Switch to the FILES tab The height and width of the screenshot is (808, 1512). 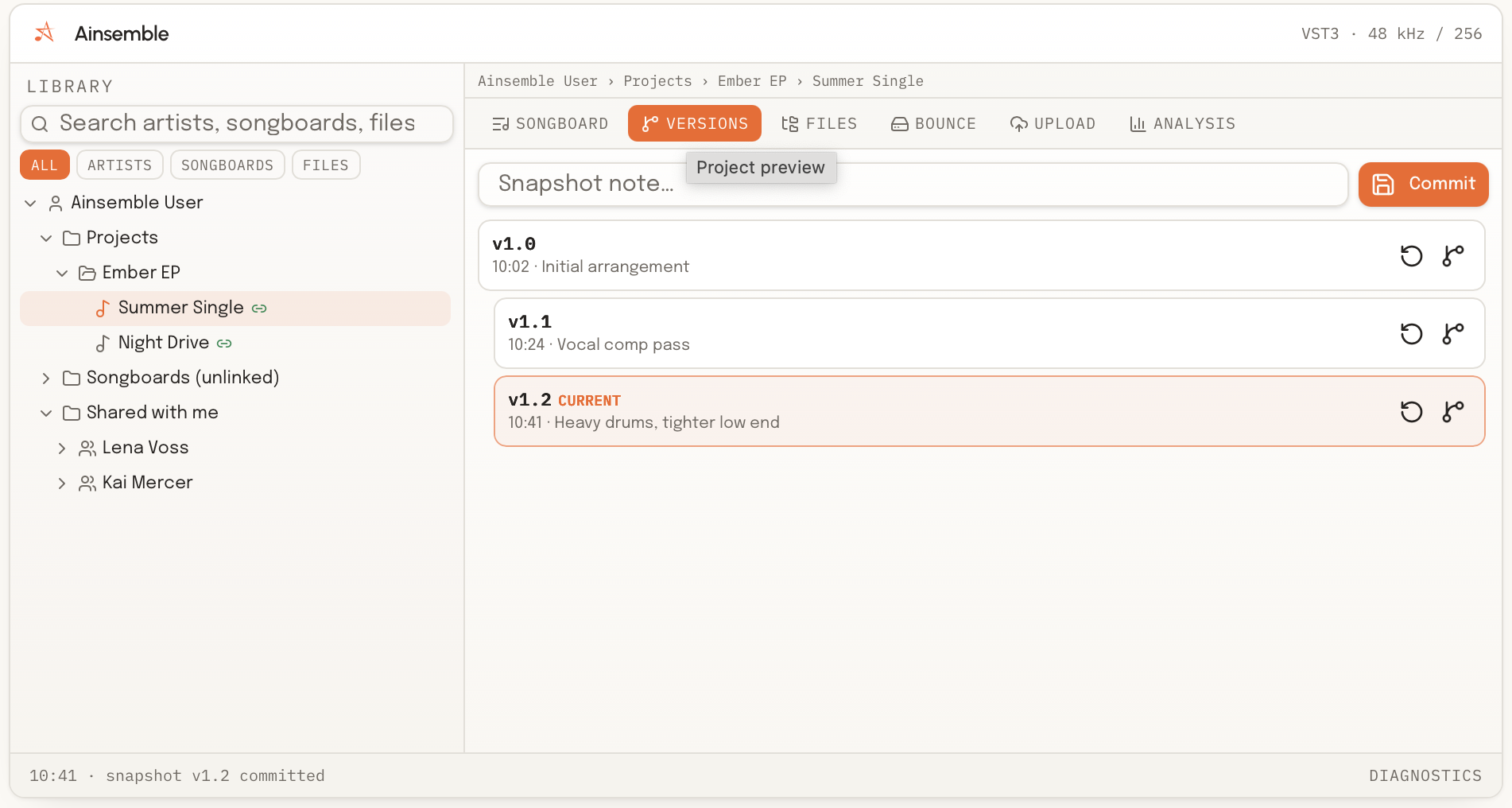tap(820, 124)
